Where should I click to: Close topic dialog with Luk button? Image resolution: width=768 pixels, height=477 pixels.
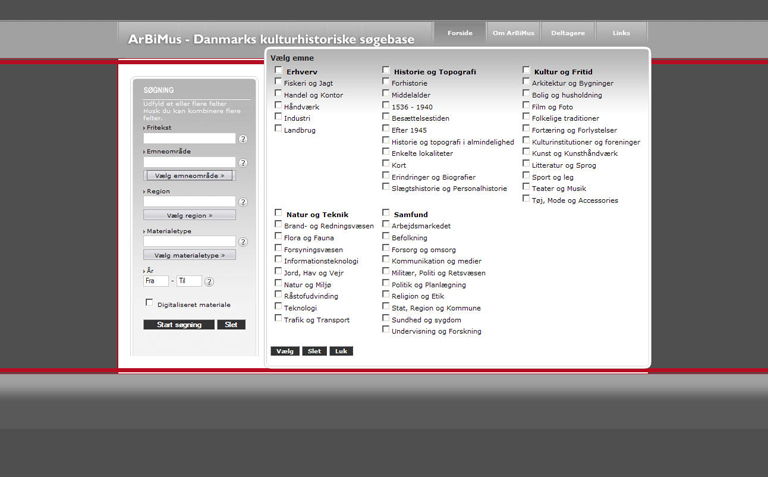pos(341,351)
